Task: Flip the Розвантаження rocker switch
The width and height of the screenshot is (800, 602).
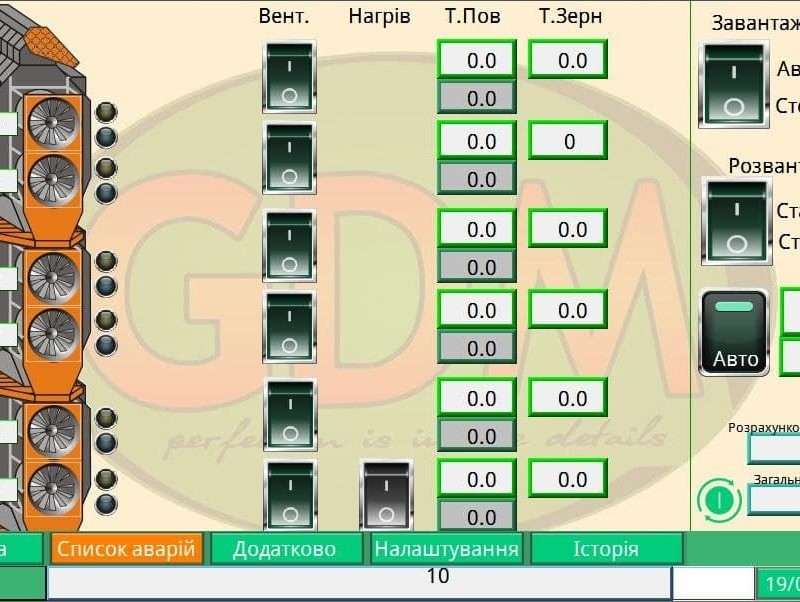Action: (x=737, y=221)
